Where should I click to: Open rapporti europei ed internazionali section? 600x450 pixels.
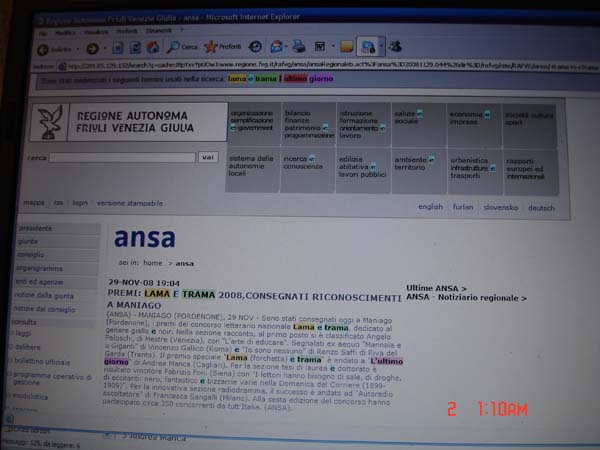pyautogui.click(x=531, y=172)
